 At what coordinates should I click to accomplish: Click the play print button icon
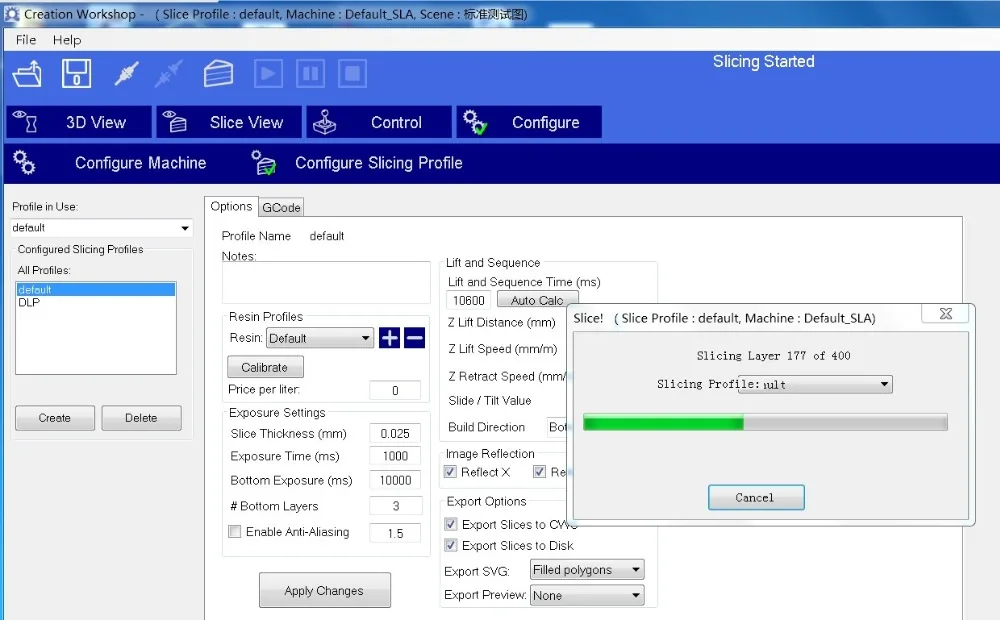[268, 73]
